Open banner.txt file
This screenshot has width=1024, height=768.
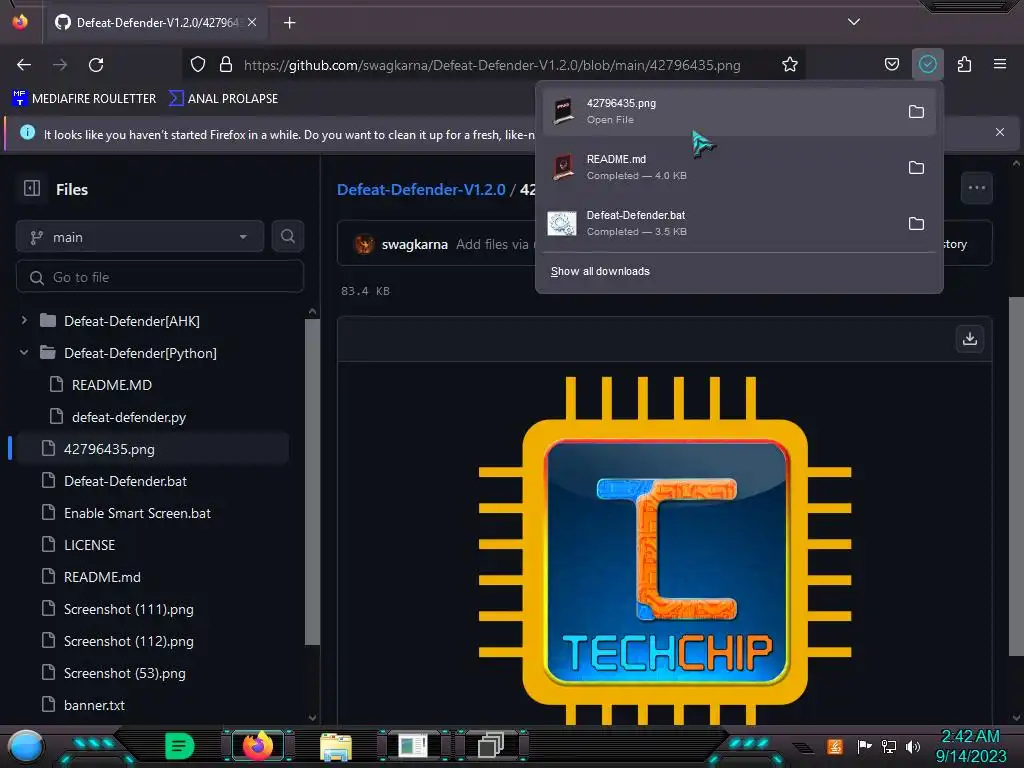pyautogui.click(x=94, y=705)
